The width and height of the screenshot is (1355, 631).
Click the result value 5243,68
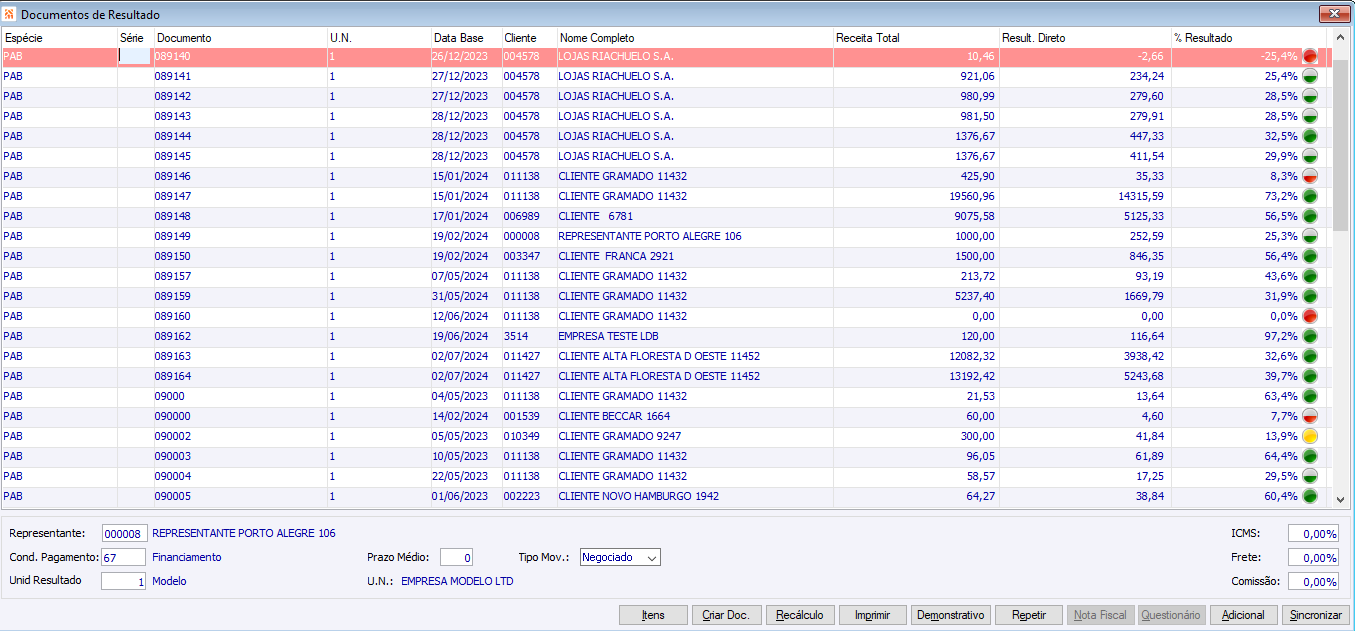(x=1140, y=376)
